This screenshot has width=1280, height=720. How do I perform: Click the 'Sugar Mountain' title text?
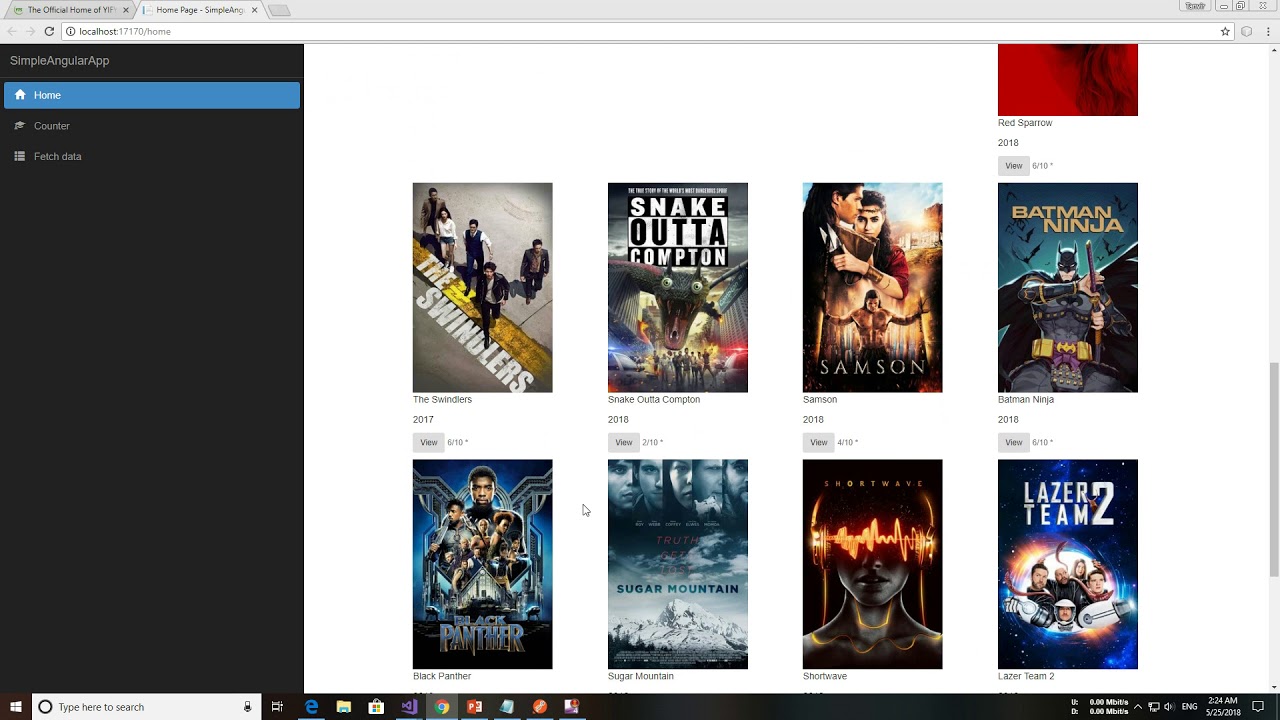641,676
